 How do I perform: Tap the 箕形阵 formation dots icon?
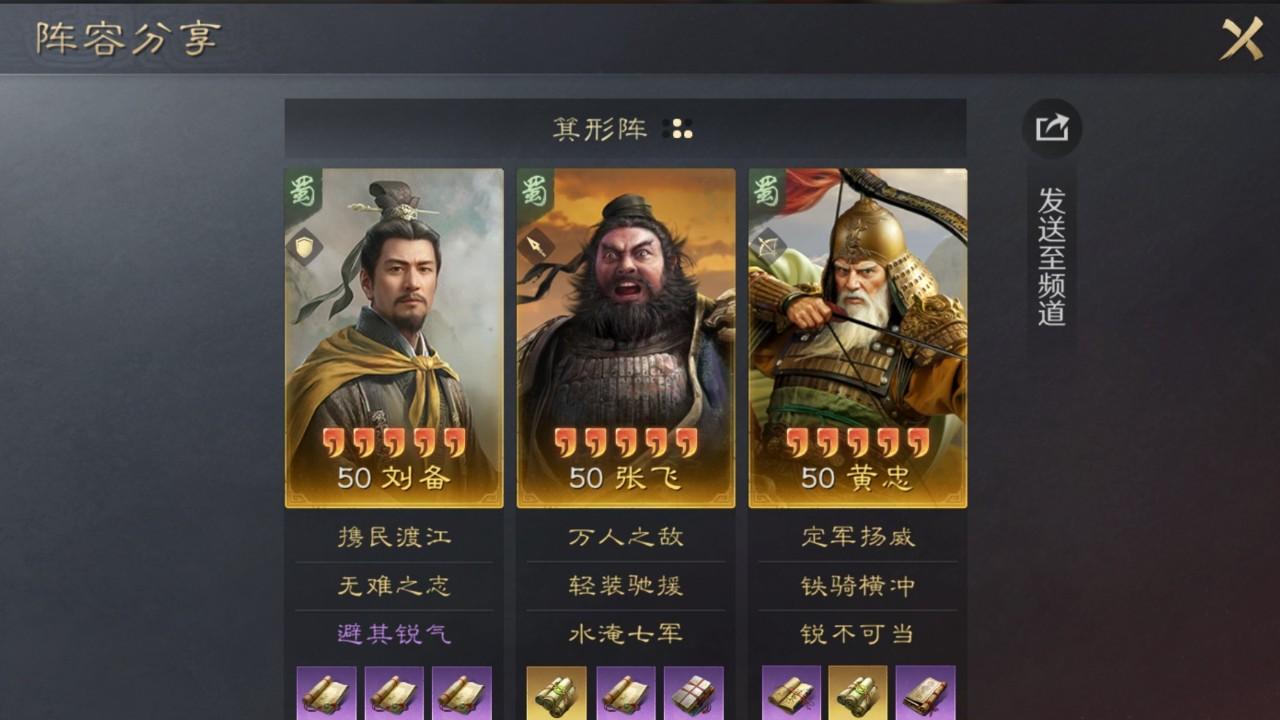678,129
